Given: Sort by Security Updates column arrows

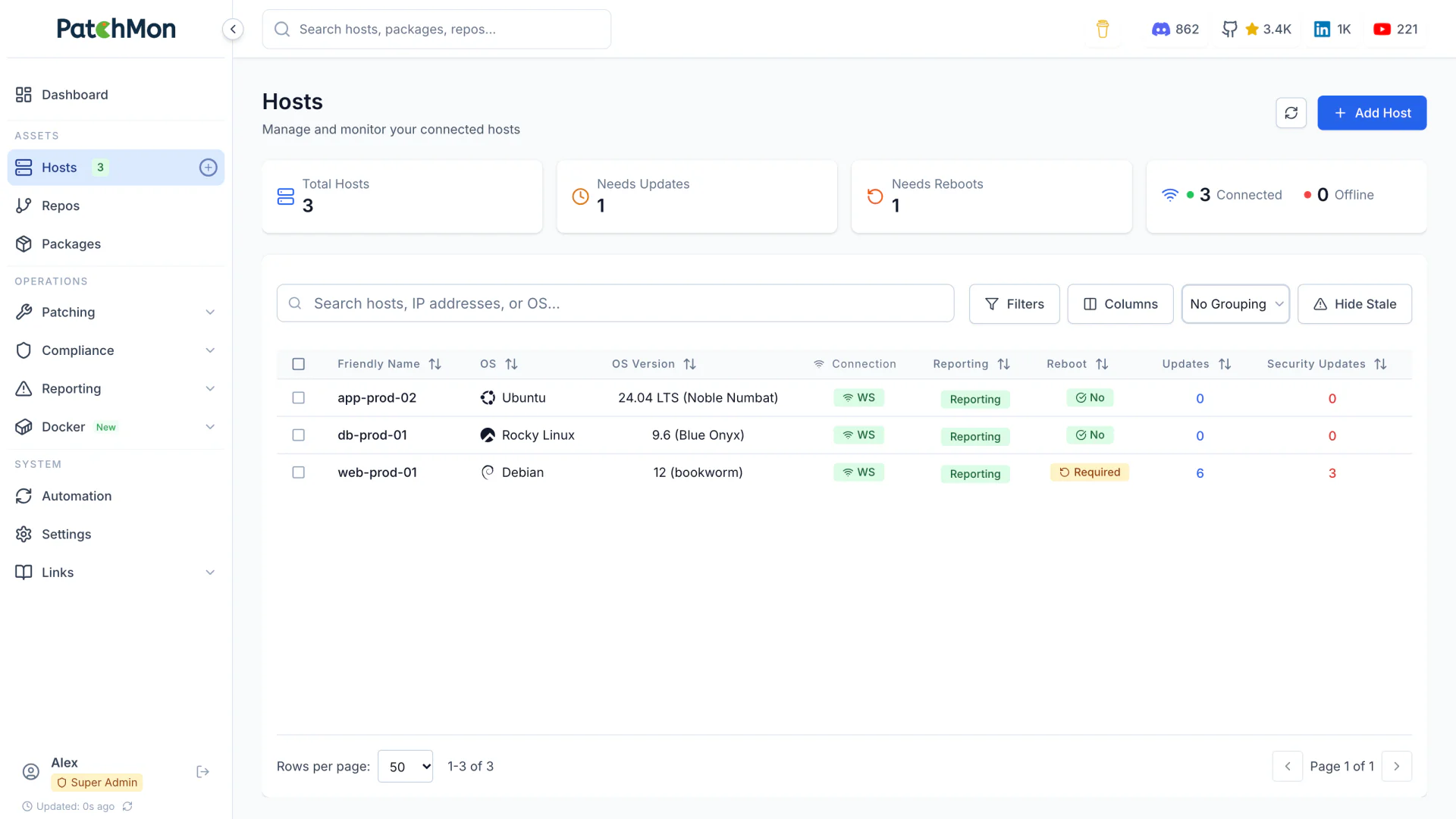Looking at the screenshot, I should pyautogui.click(x=1381, y=364).
